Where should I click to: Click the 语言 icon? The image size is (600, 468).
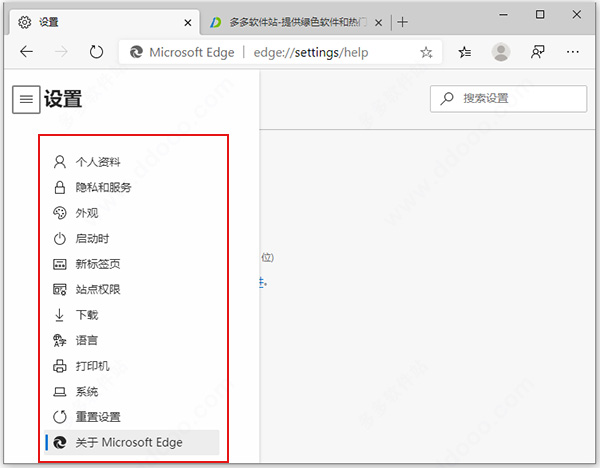pyautogui.click(x=59, y=340)
